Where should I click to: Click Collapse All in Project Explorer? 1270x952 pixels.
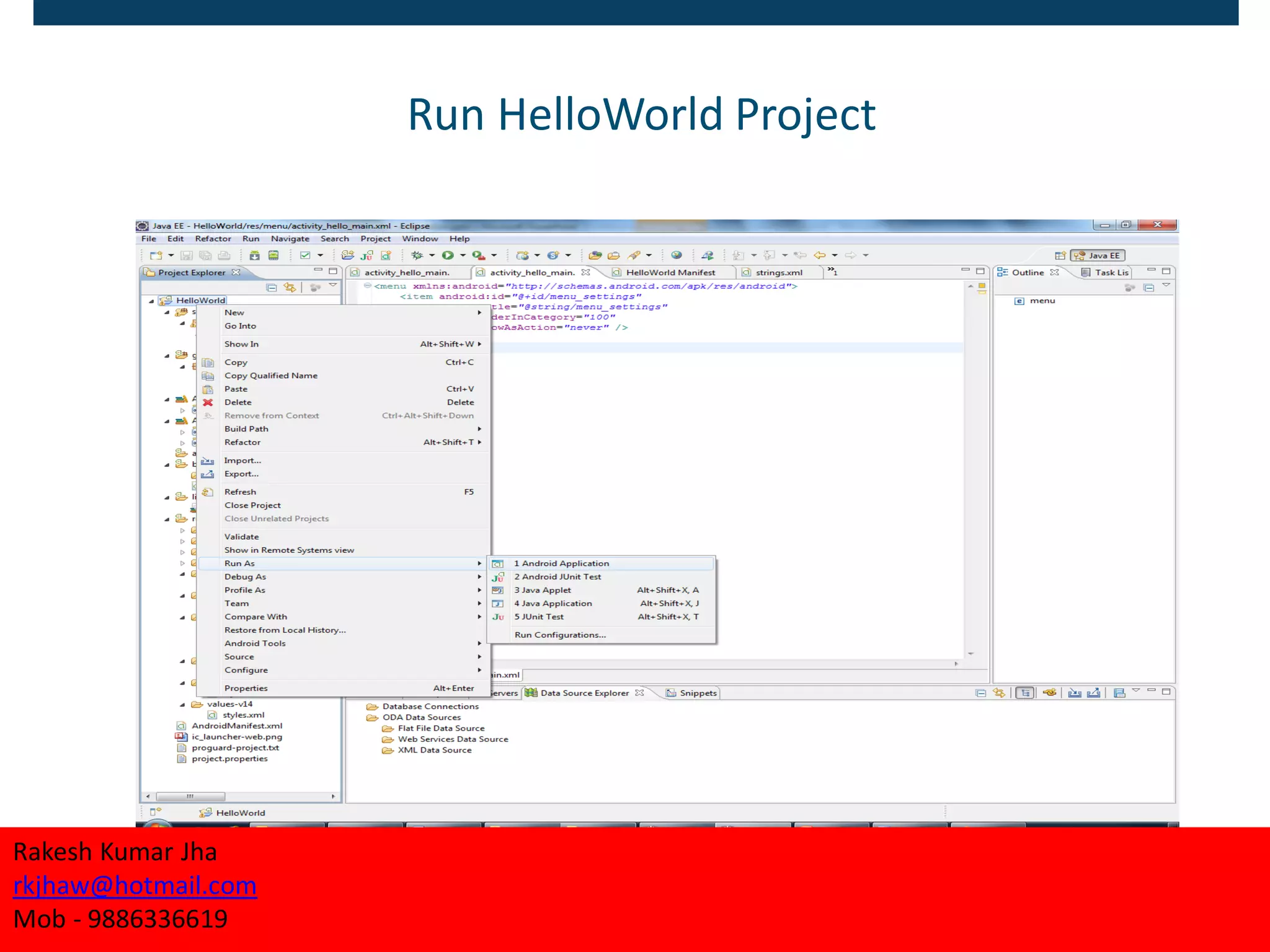tap(272, 288)
